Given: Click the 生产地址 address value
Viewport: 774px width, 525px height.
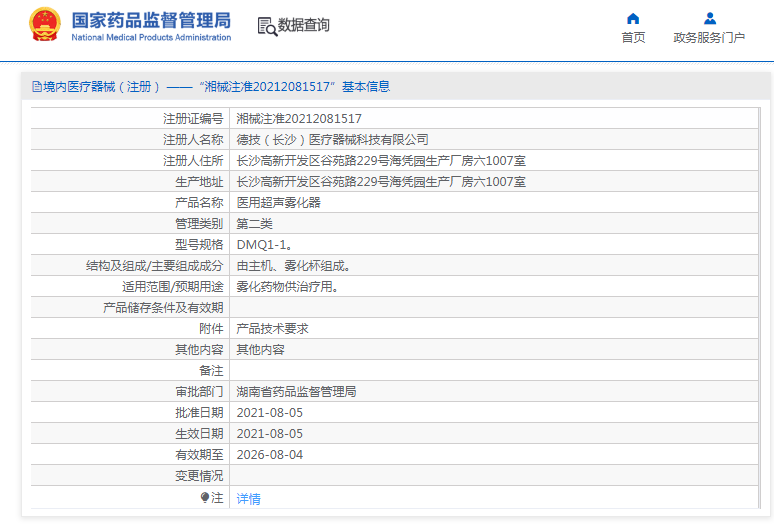Looking at the screenshot, I should pyautogui.click(x=381, y=182).
